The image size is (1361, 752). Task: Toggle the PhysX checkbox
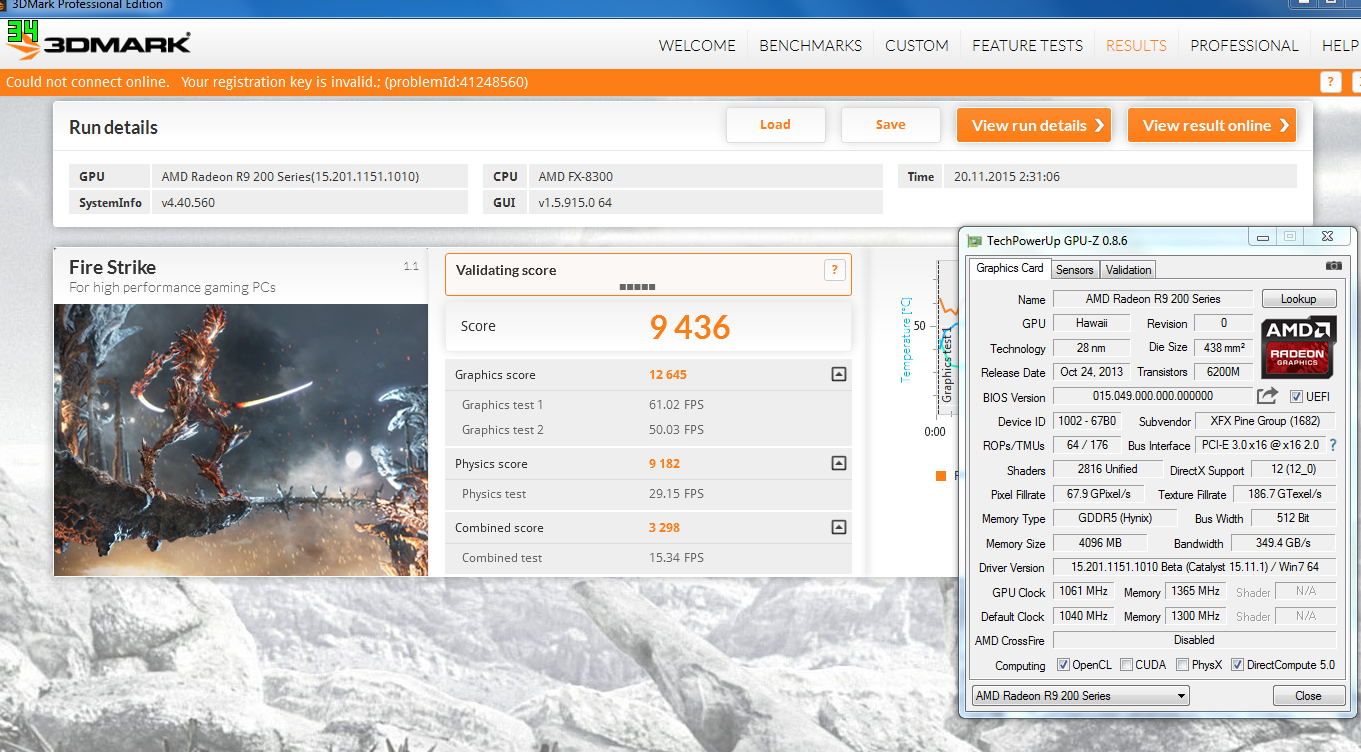[1183, 666]
